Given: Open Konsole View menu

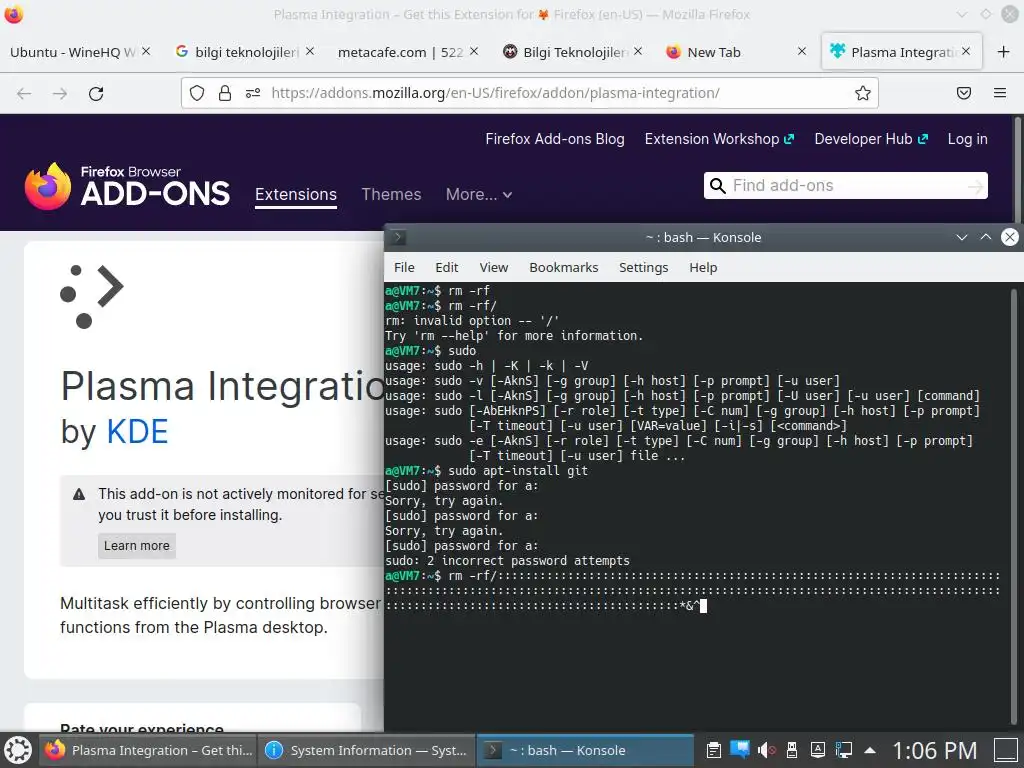Looking at the screenshot, I should [x=494, y=267].
